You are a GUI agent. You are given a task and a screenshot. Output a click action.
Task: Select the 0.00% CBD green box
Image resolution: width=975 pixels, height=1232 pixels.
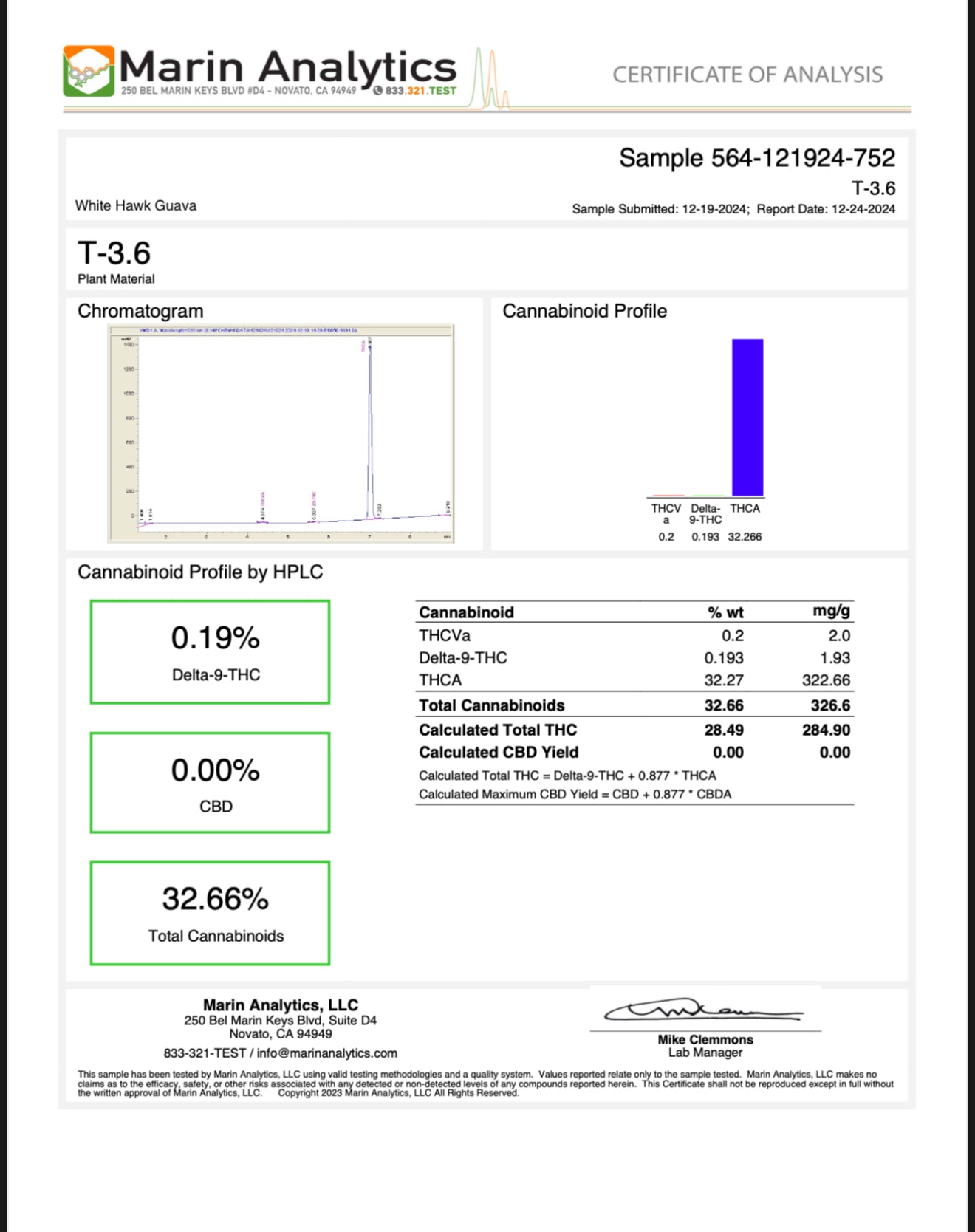click(x=210, y=783)
